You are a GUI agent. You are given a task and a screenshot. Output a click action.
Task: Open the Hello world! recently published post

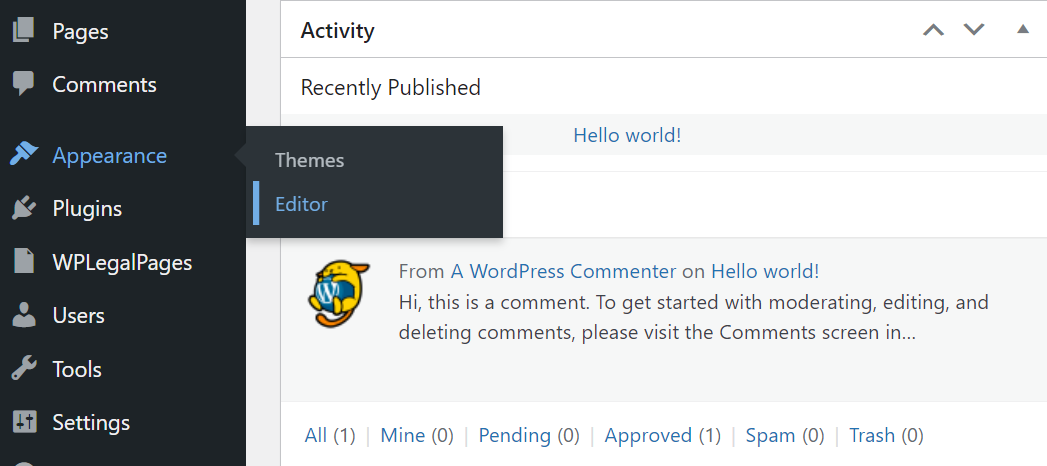627,135
